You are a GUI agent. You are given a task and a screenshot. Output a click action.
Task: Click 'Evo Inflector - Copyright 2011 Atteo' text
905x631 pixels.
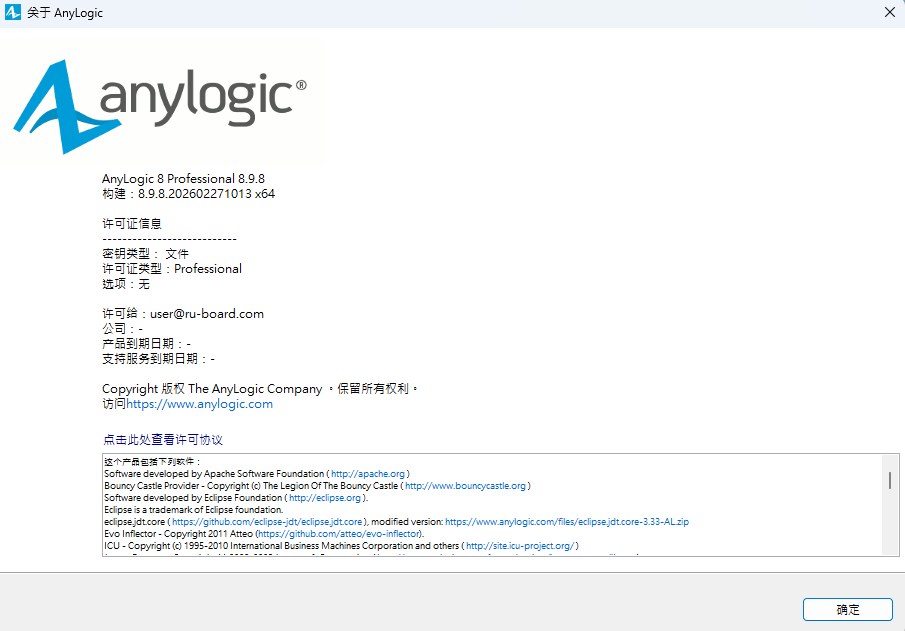[x=178, y=534]
